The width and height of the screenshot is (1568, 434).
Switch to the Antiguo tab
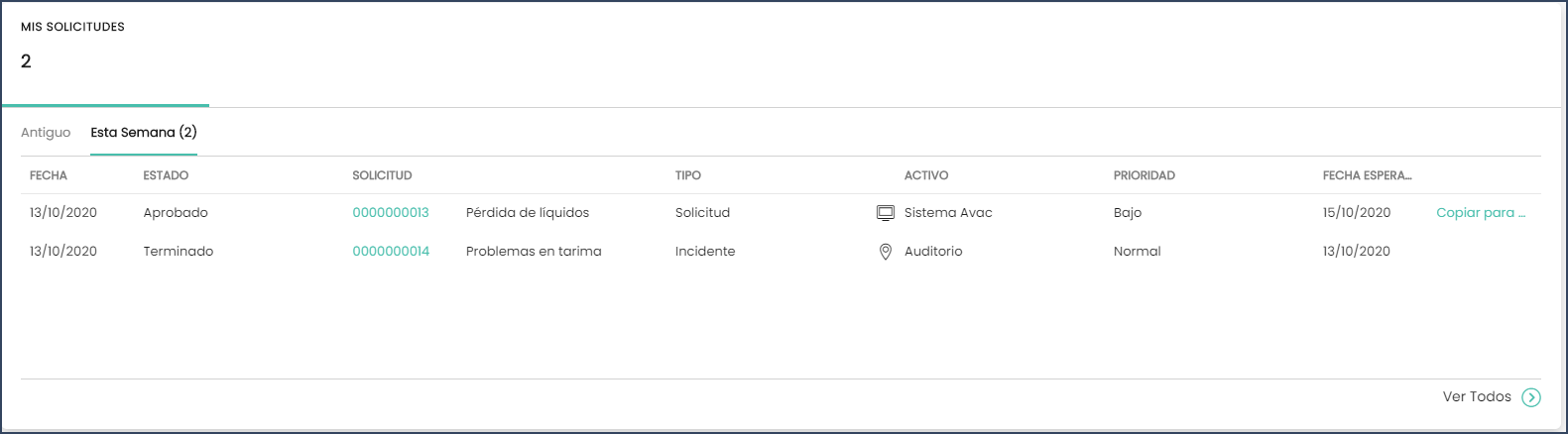click(46, 133)
